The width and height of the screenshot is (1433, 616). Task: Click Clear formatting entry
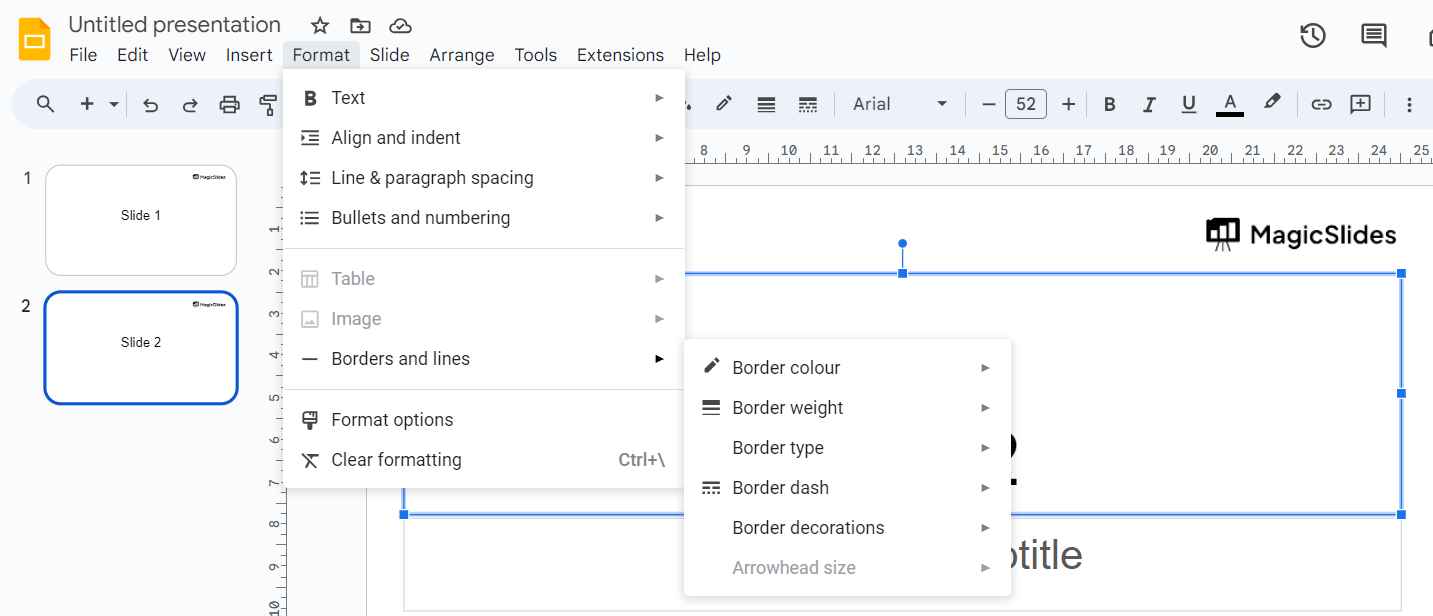(x=396, y=460)
